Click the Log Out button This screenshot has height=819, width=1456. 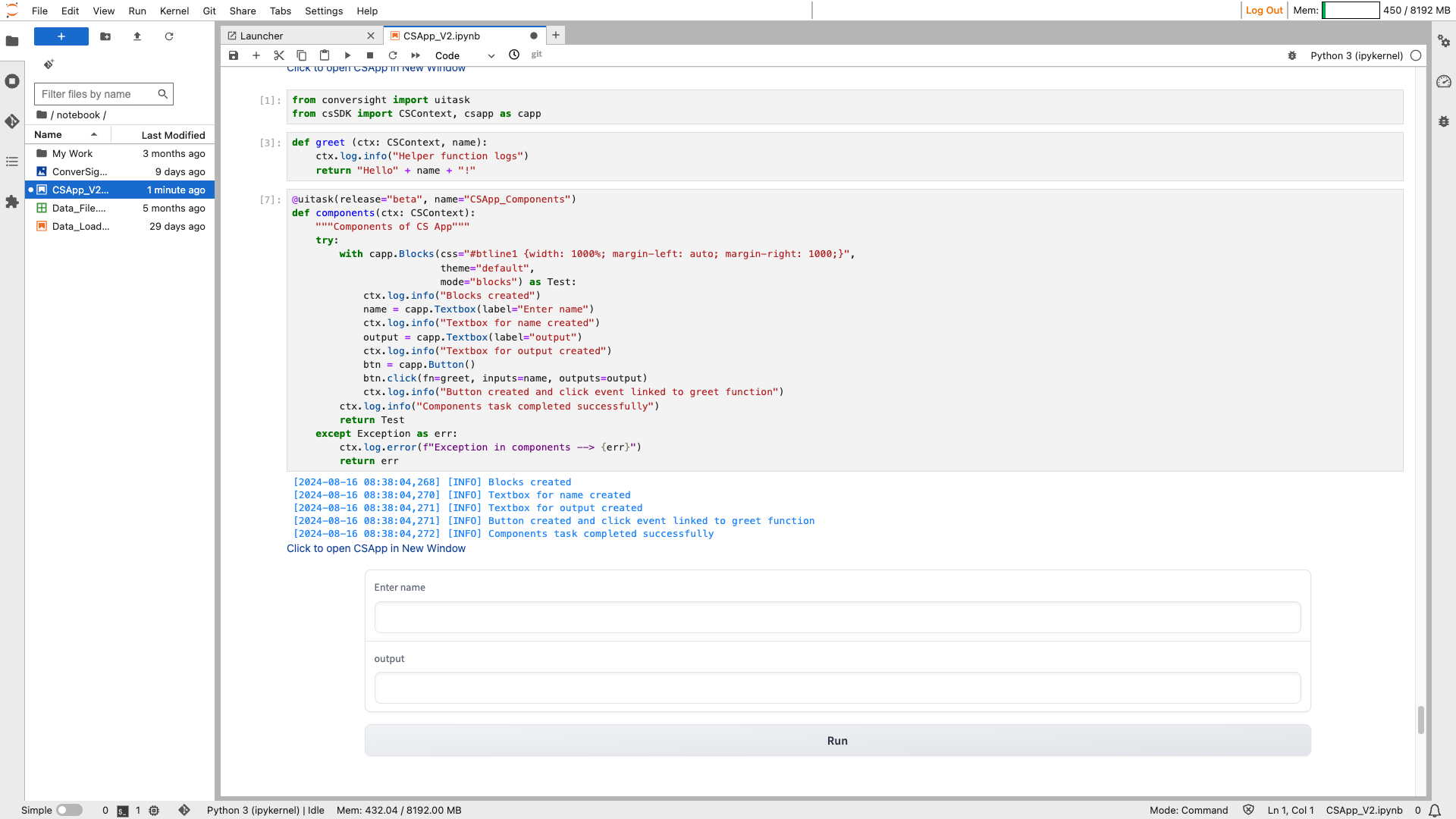[1264, 10]
